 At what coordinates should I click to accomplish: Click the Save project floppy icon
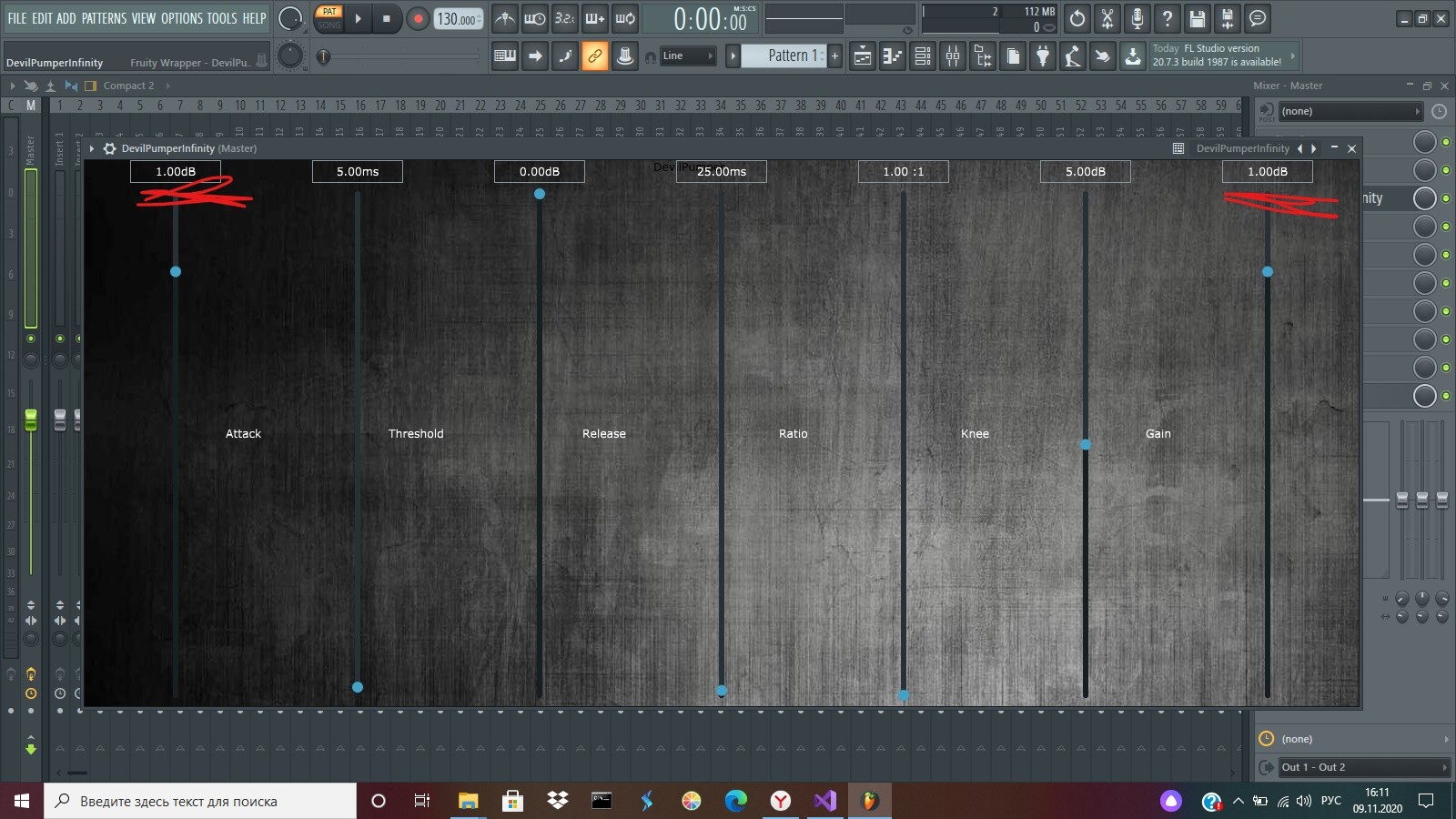pos(1198,18)
